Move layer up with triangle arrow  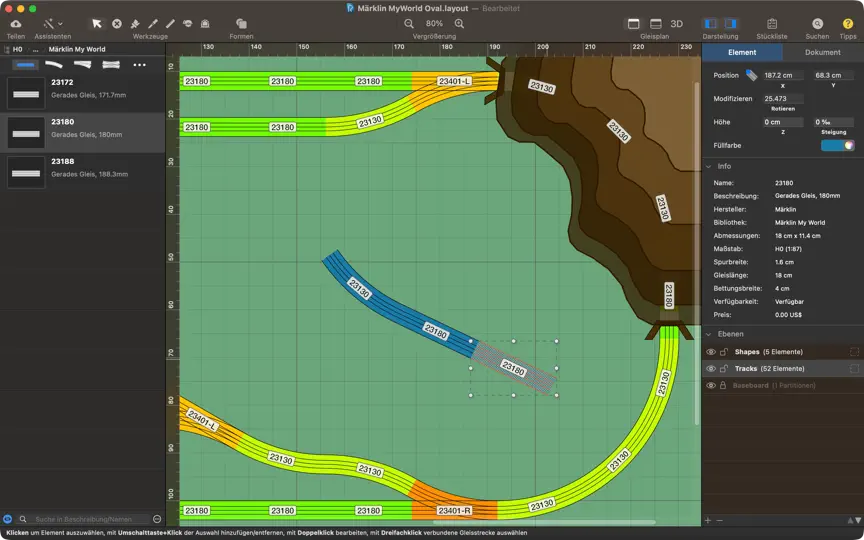[850, 520]
